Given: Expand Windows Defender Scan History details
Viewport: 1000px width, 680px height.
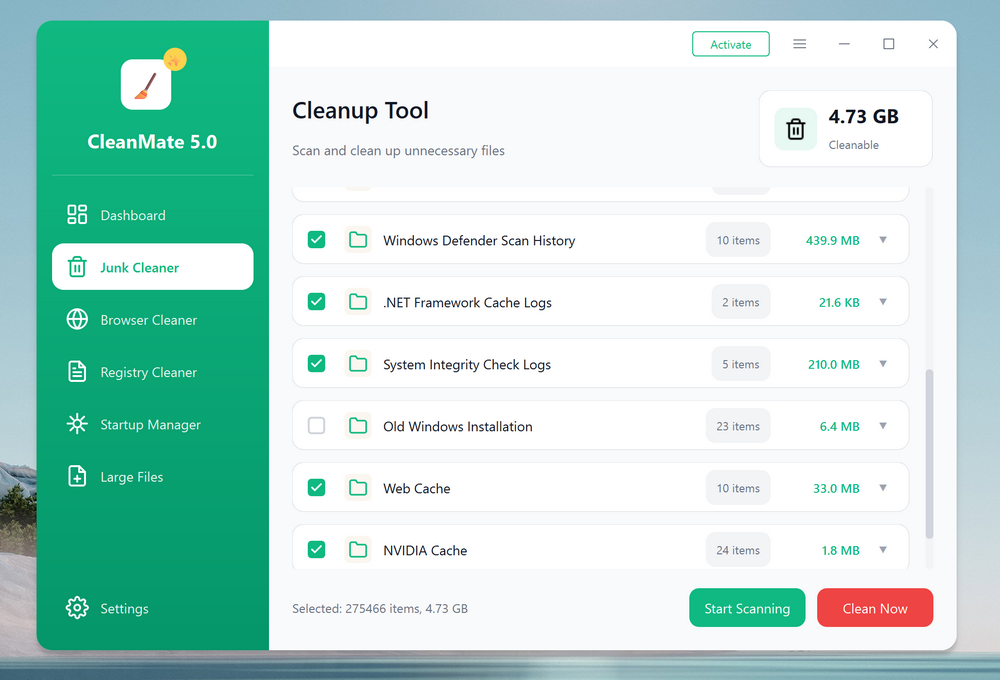Looking at the screenshot, I should (883, 239).
